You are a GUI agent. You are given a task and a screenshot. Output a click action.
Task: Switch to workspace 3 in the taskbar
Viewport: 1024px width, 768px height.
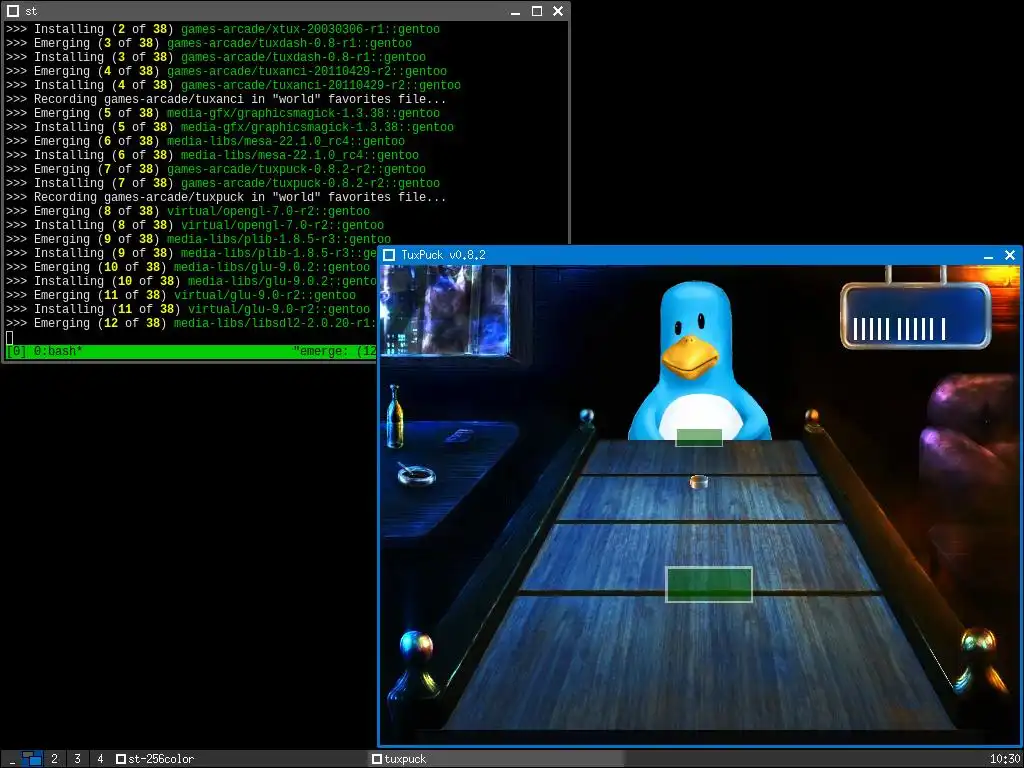[x=77, y=759]
